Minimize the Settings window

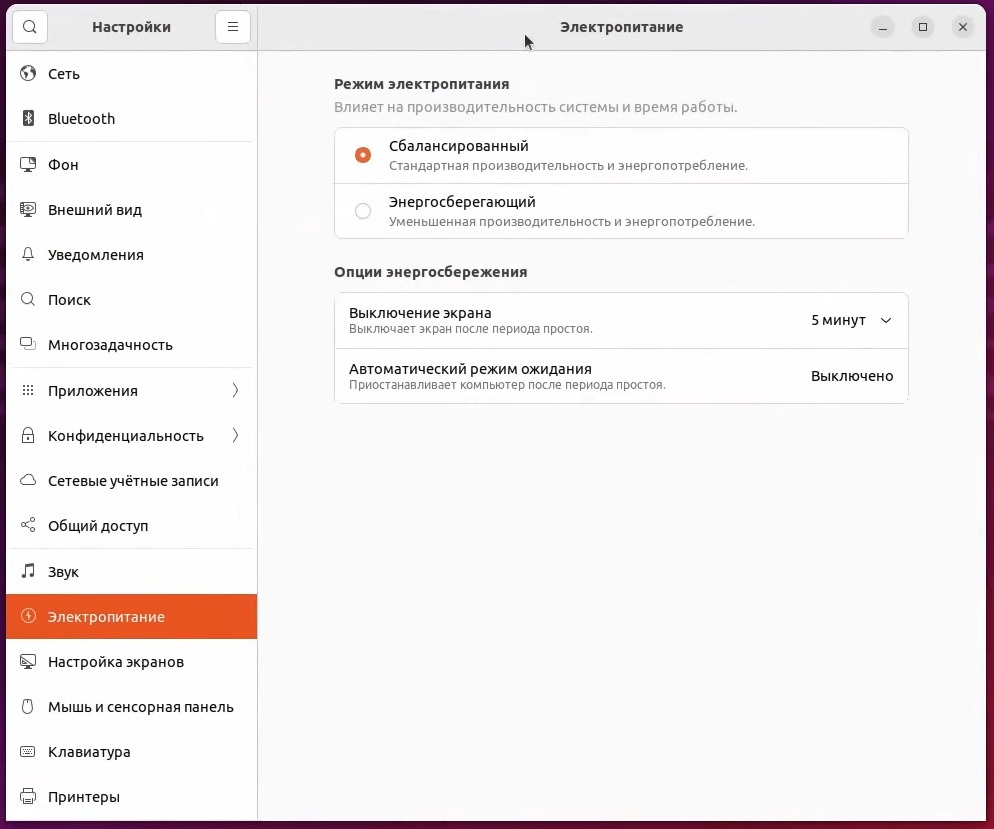pos(882,27)
